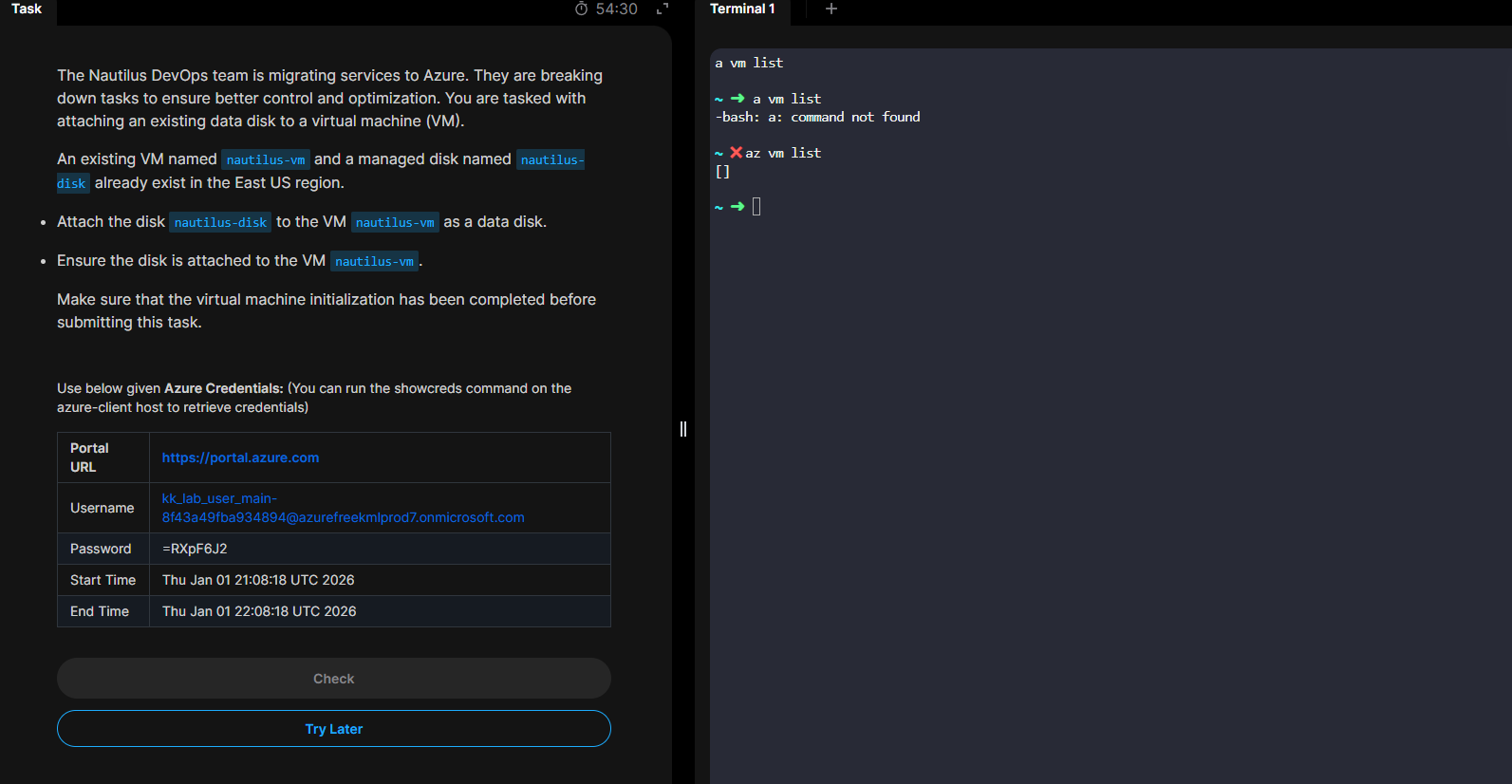Open a new terminal with plus icon
Image resolution: width=1512 pixels, height=784 pixels.
[x=831, y=9]
